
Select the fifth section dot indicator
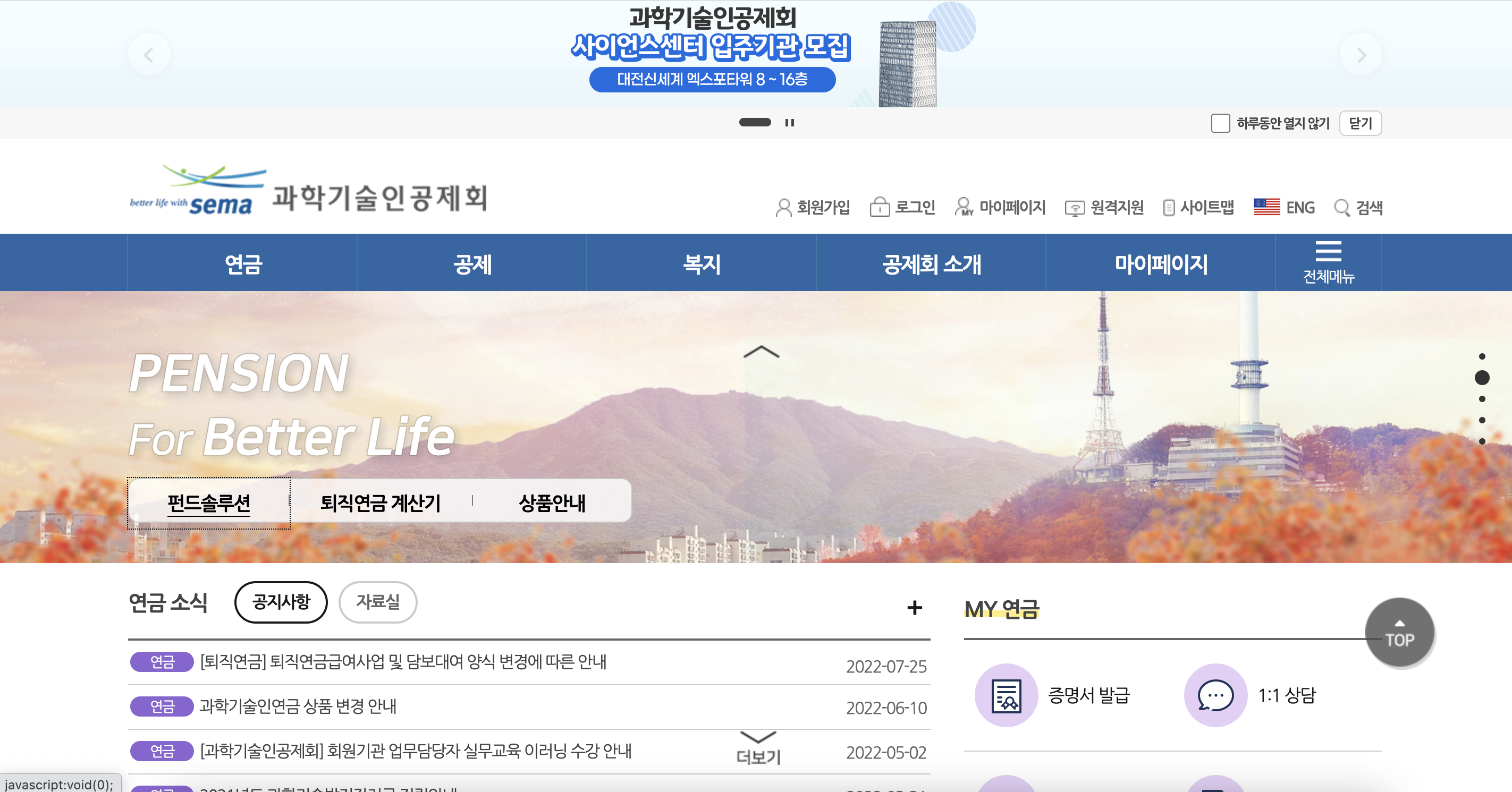click(1482, 441)
